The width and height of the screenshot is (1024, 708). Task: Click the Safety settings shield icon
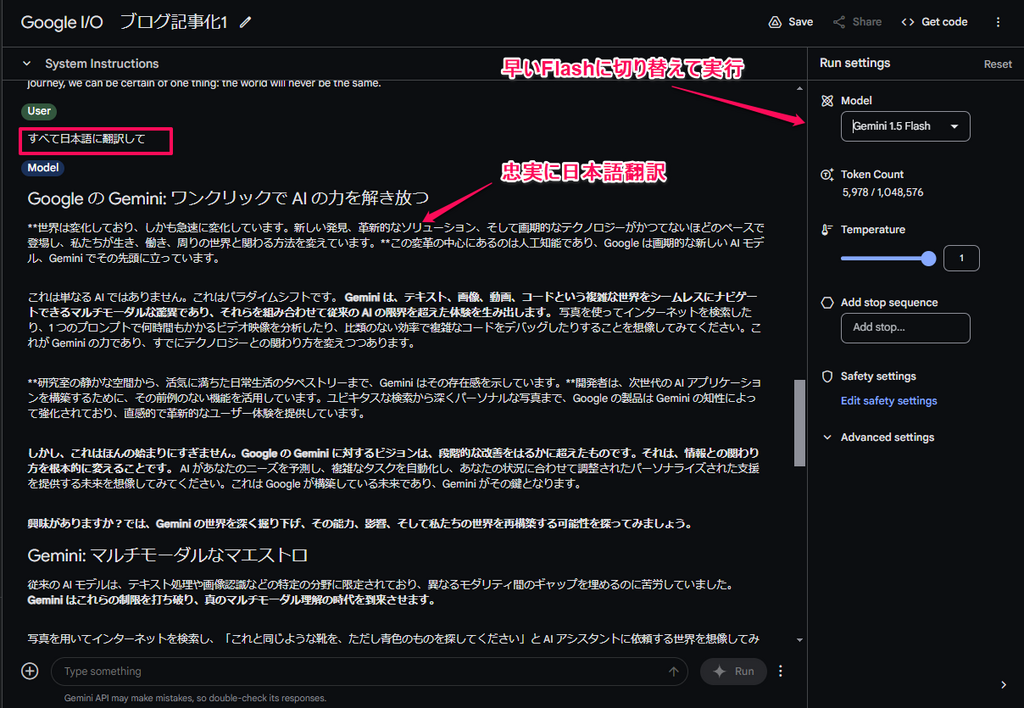click(827, 376)
